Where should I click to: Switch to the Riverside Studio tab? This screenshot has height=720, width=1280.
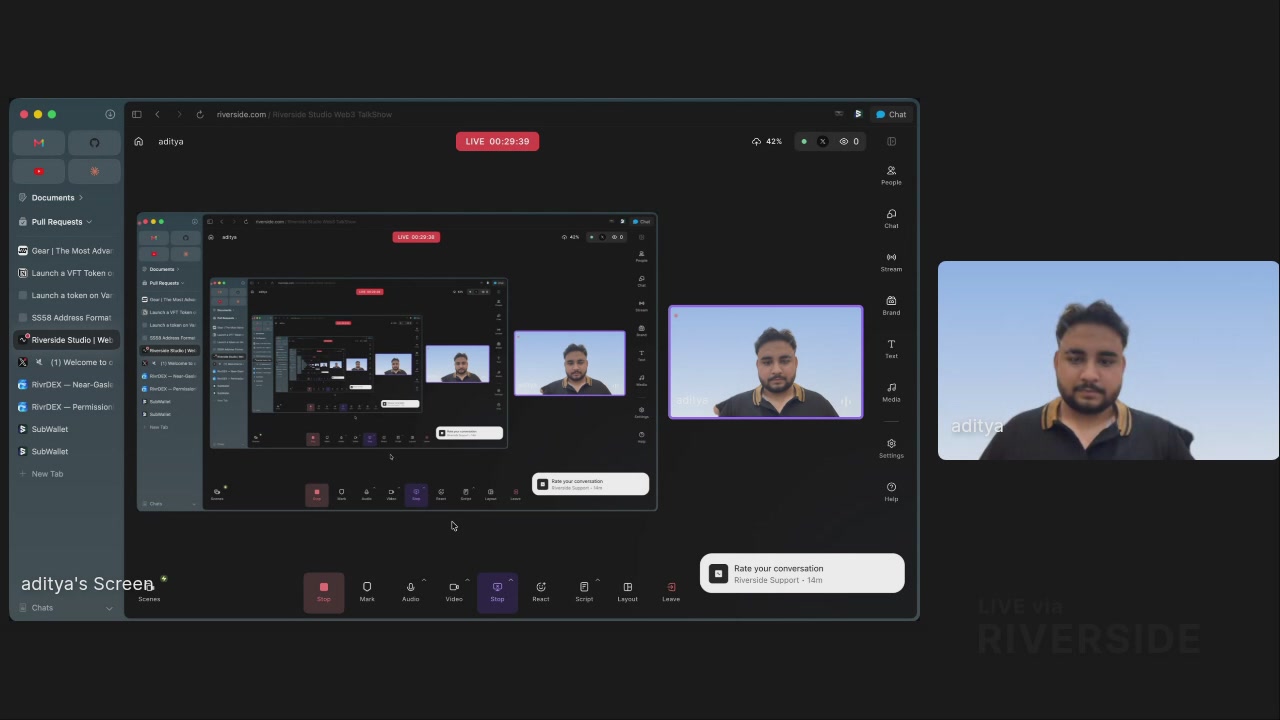(x=66, y=340)
